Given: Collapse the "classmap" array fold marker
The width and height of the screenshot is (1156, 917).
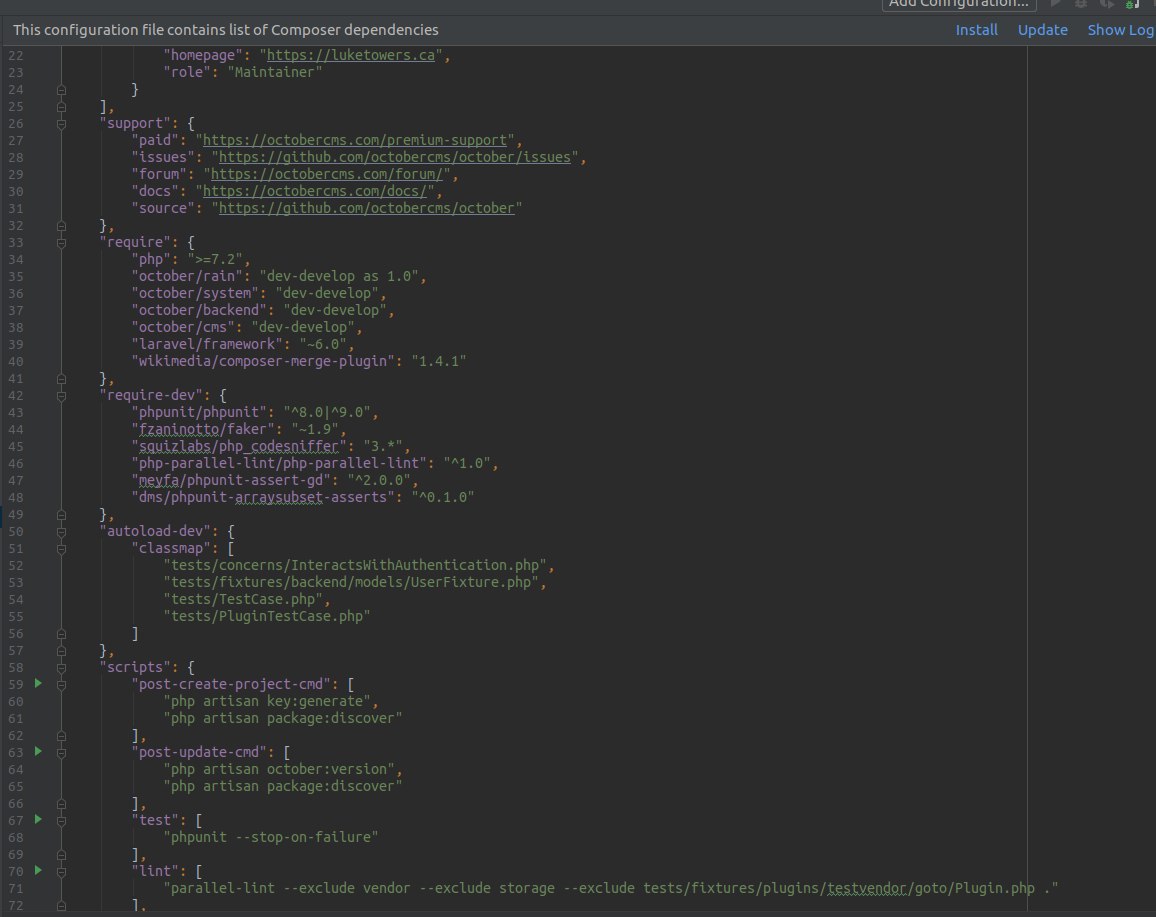Looking at the screenshot, I should pyautogui.click(x=61, y=549).
